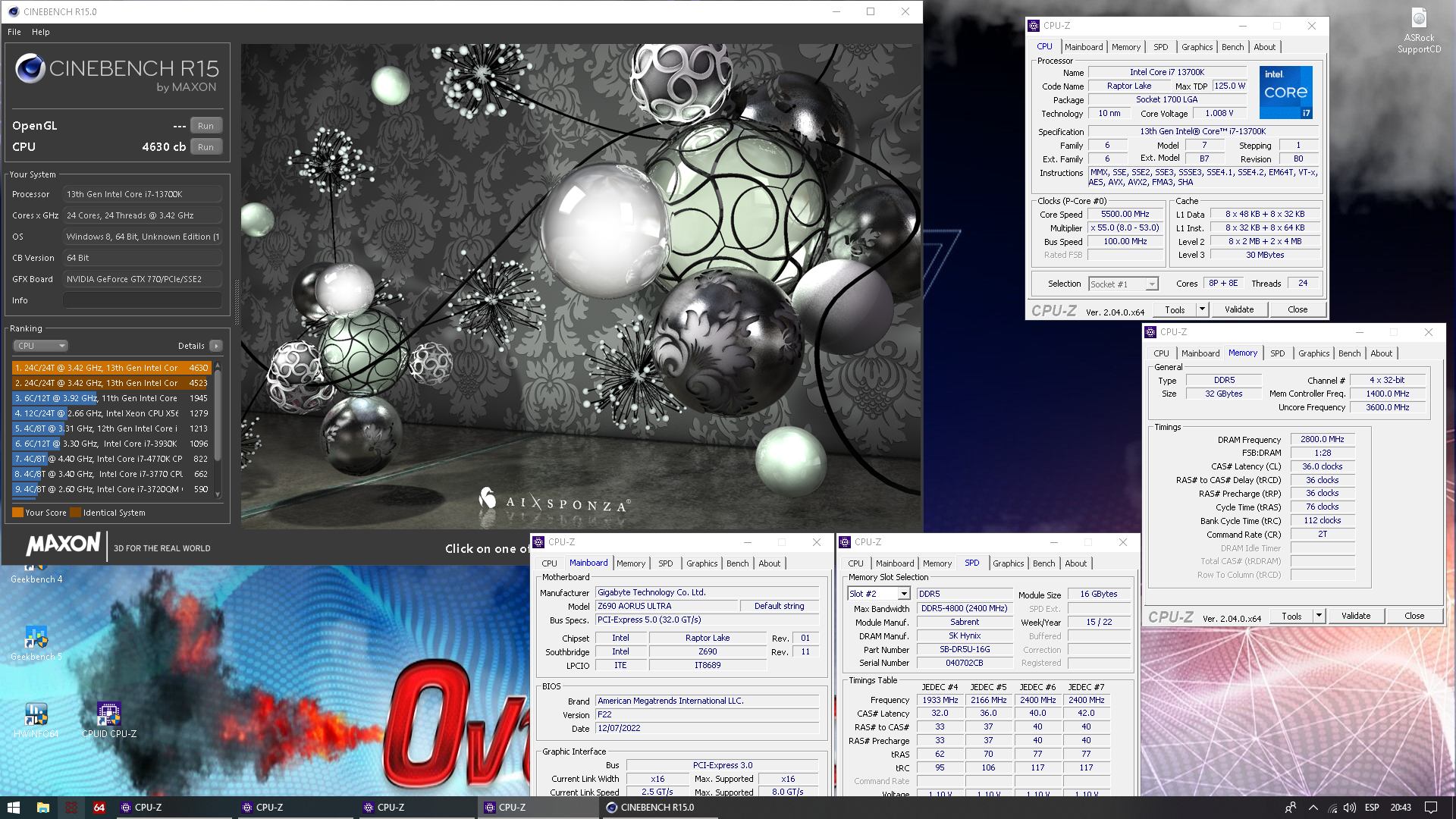Run the OpenGL benchmark

pyautogui.click(x=206, y=126)
